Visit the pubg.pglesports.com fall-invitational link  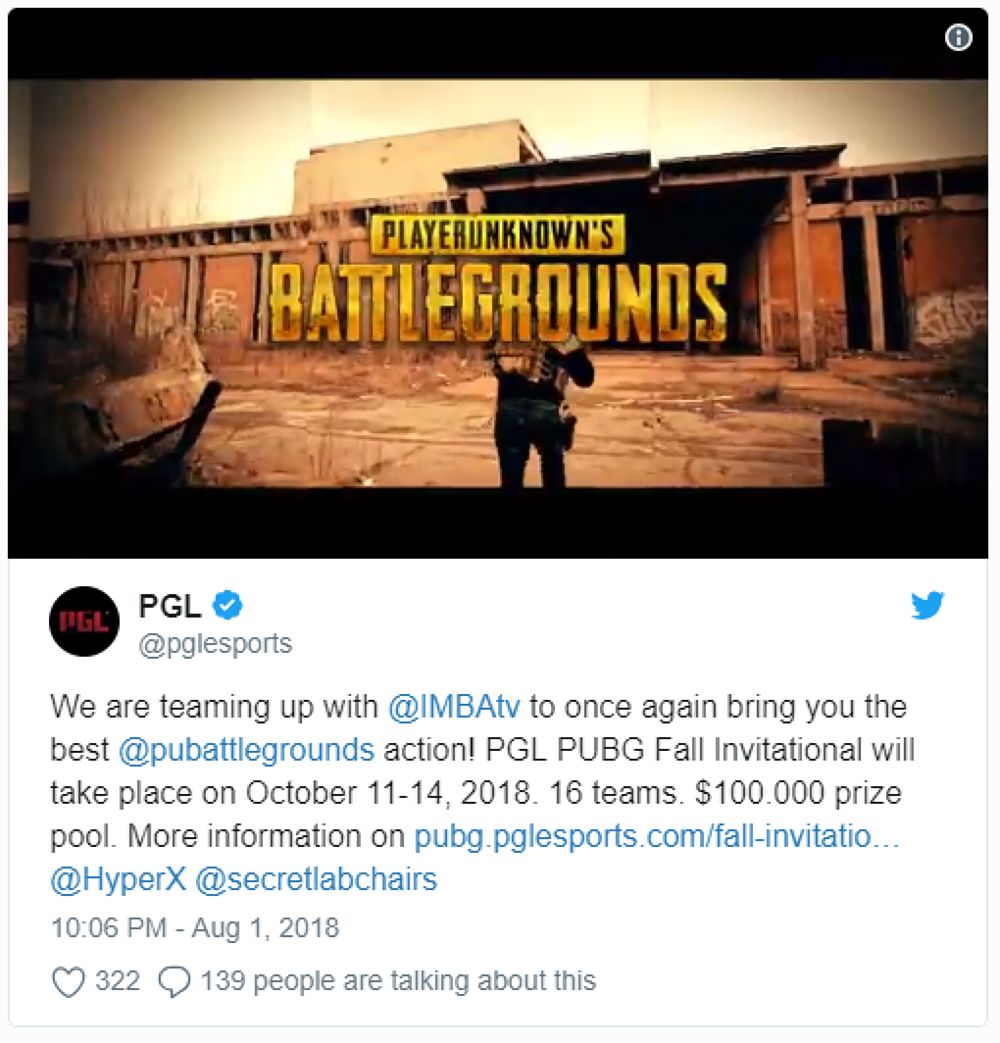(656, 836)
